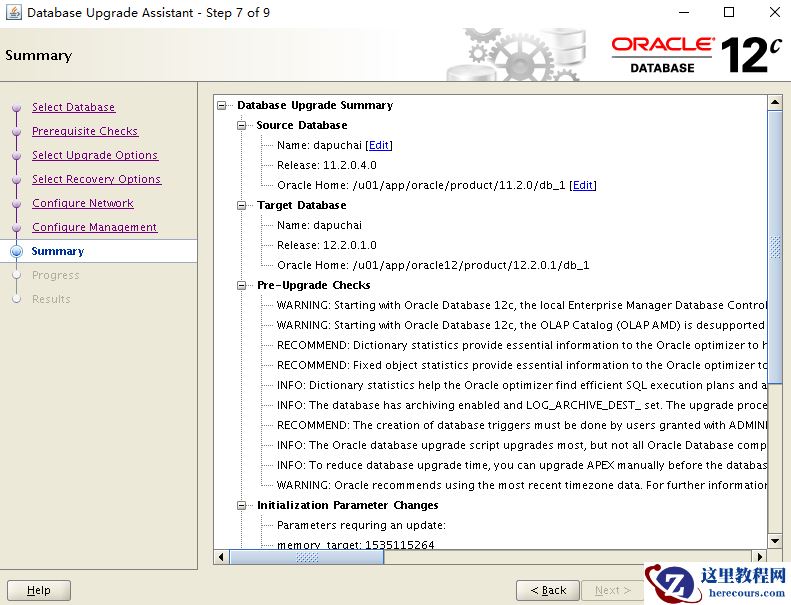
Task: Click the Java app icon in title bar
Action: coord(14,12)
